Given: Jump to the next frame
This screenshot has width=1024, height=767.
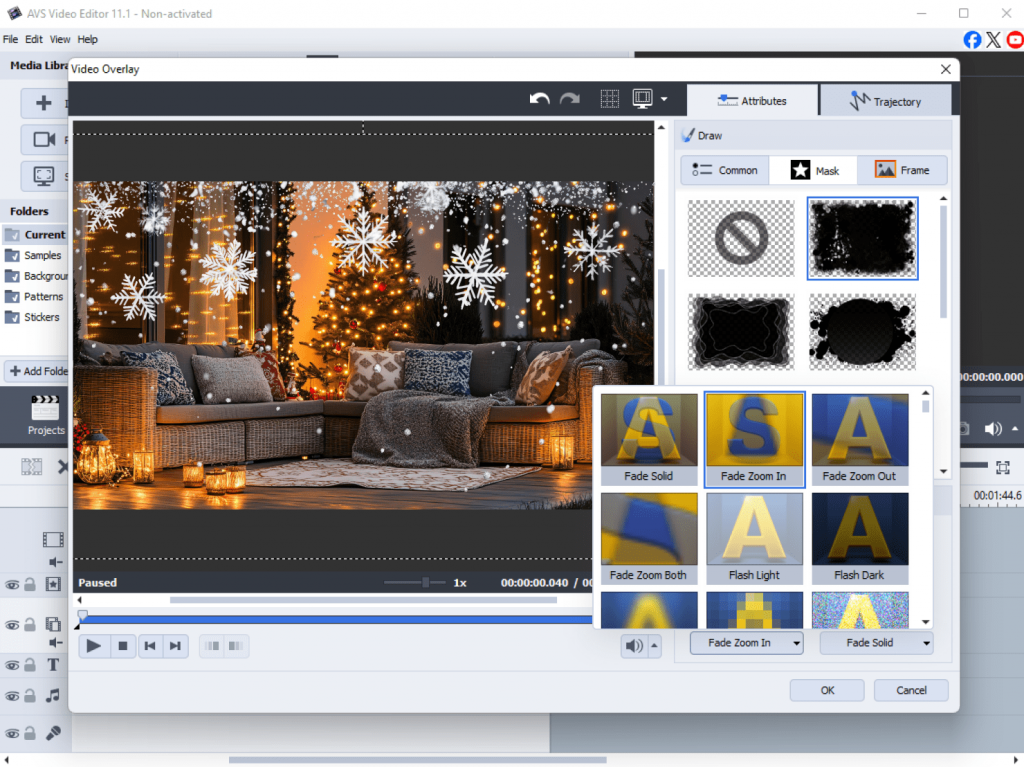Looking at the screenshot, I should pyautogui.click(x=175, y=646).
